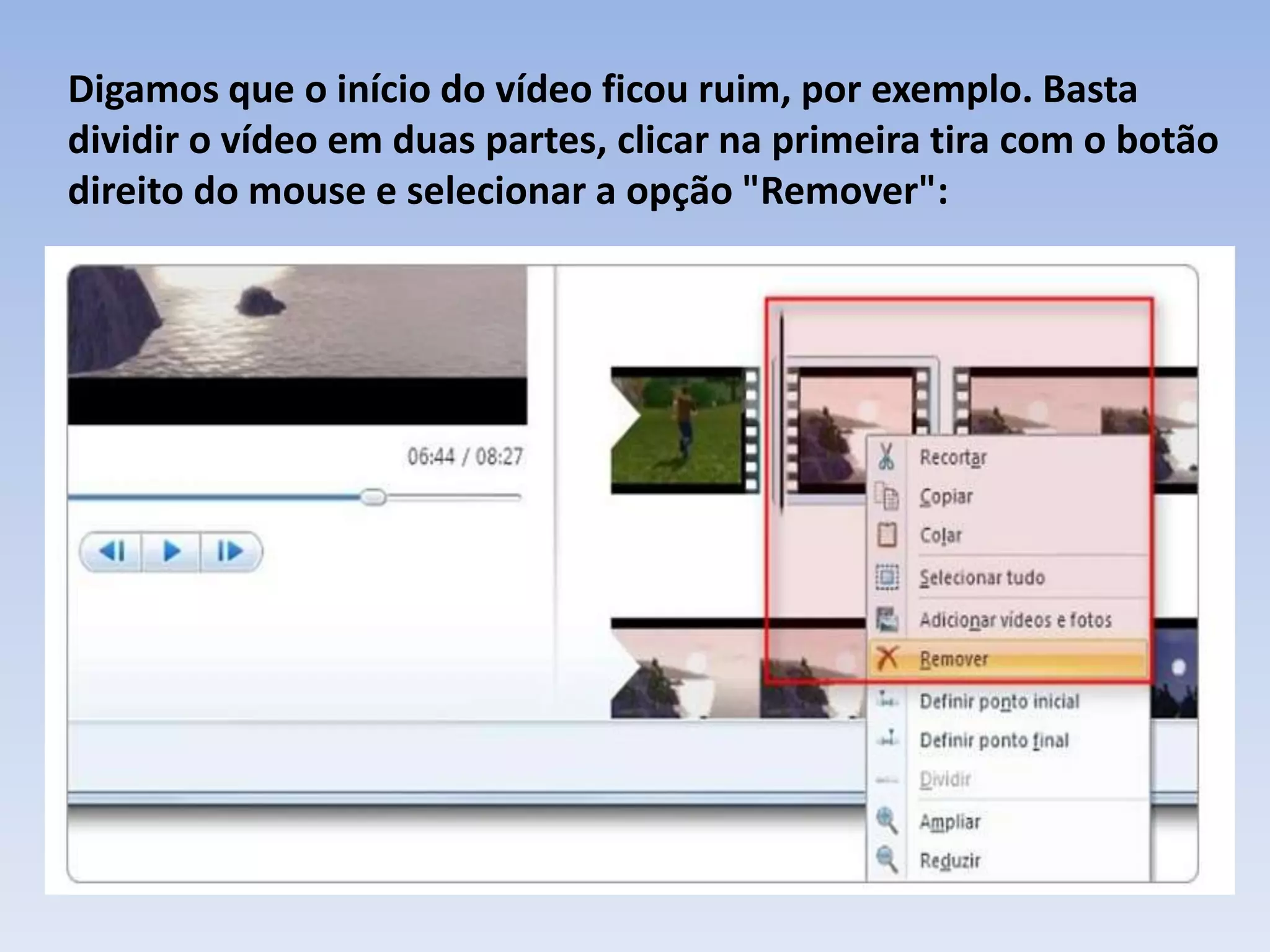1270x952 pixels.
Task: Choose Selecionar tudo from the menu
Action: (x=1009, y=577)
